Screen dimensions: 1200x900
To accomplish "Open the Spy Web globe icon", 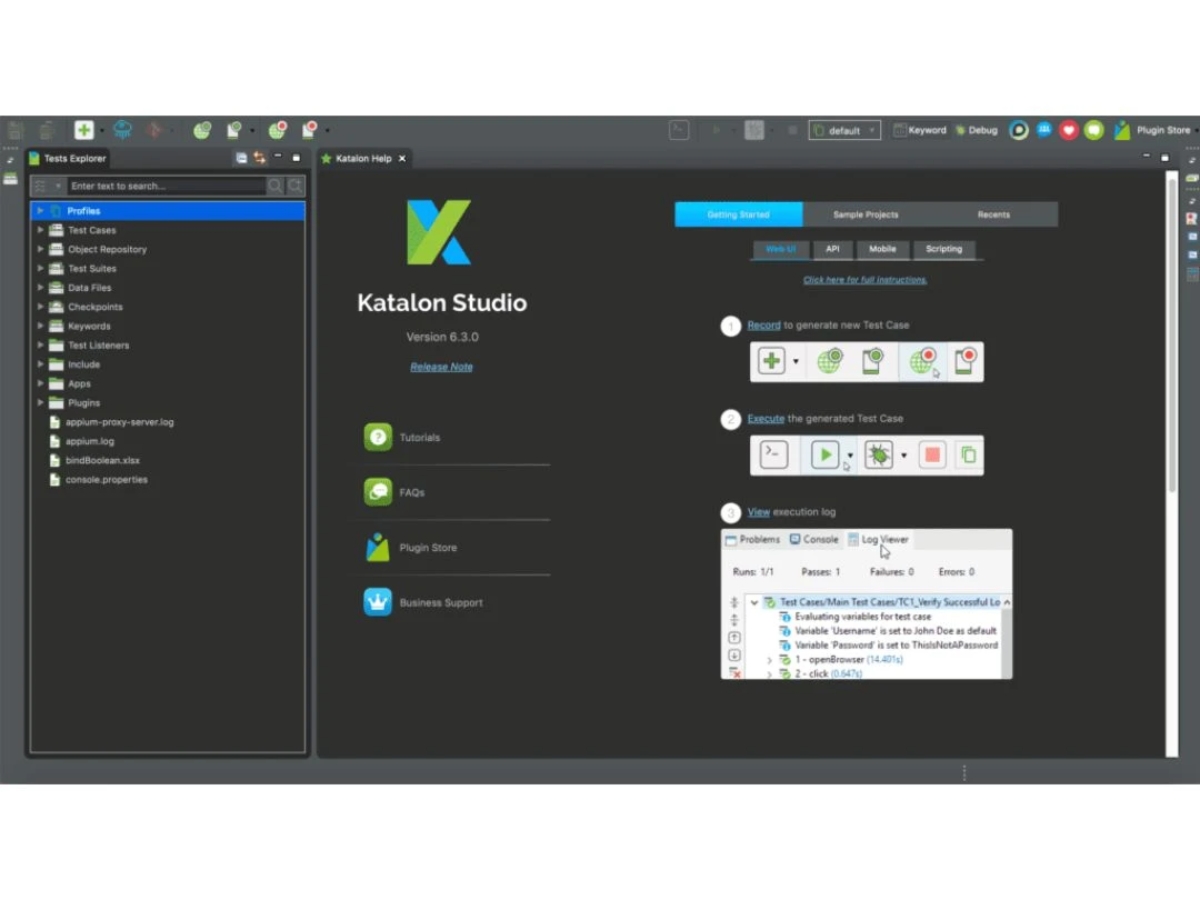I will click(x=203, y=130).
